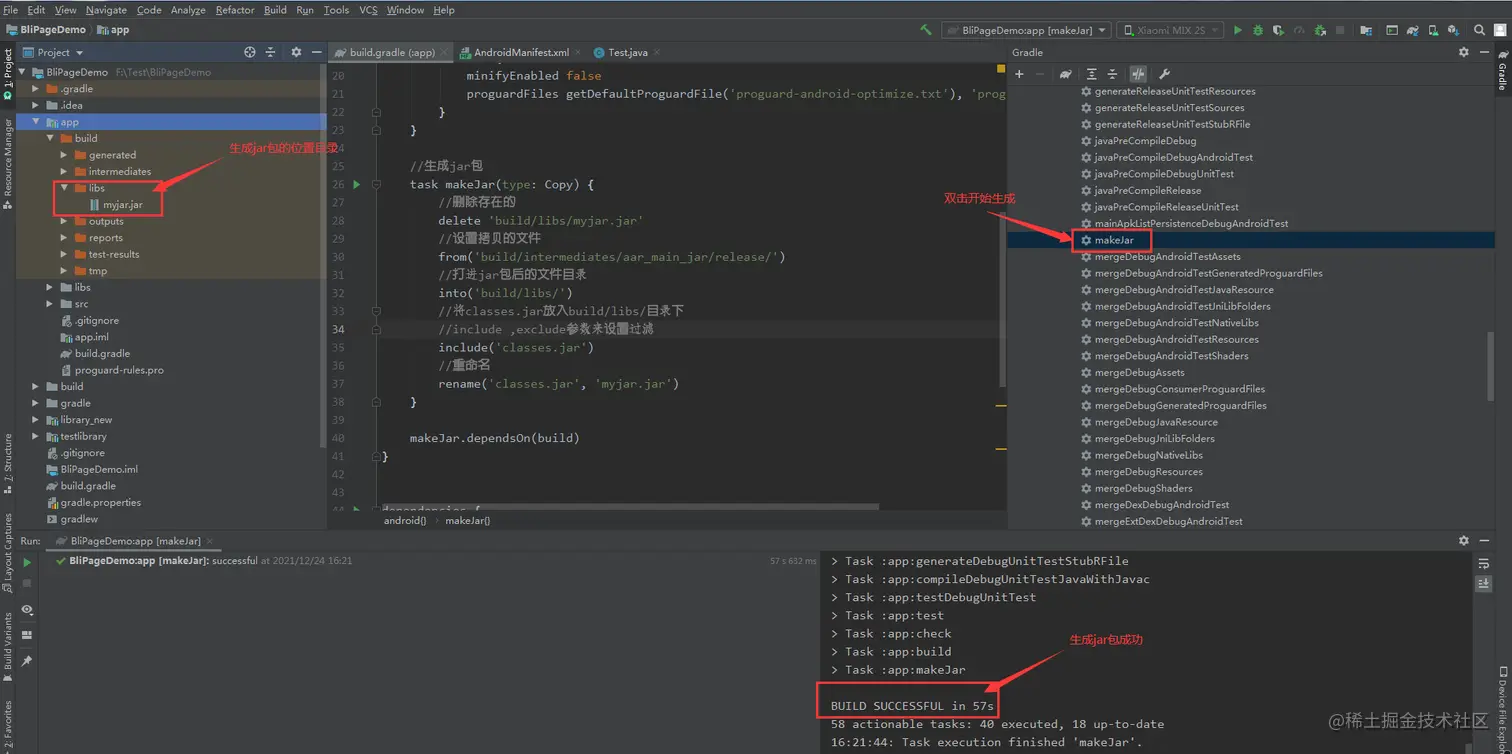Screen dimensions: 1512x754
Task: Add Gradle project with plus icon
Action: 1019,74
